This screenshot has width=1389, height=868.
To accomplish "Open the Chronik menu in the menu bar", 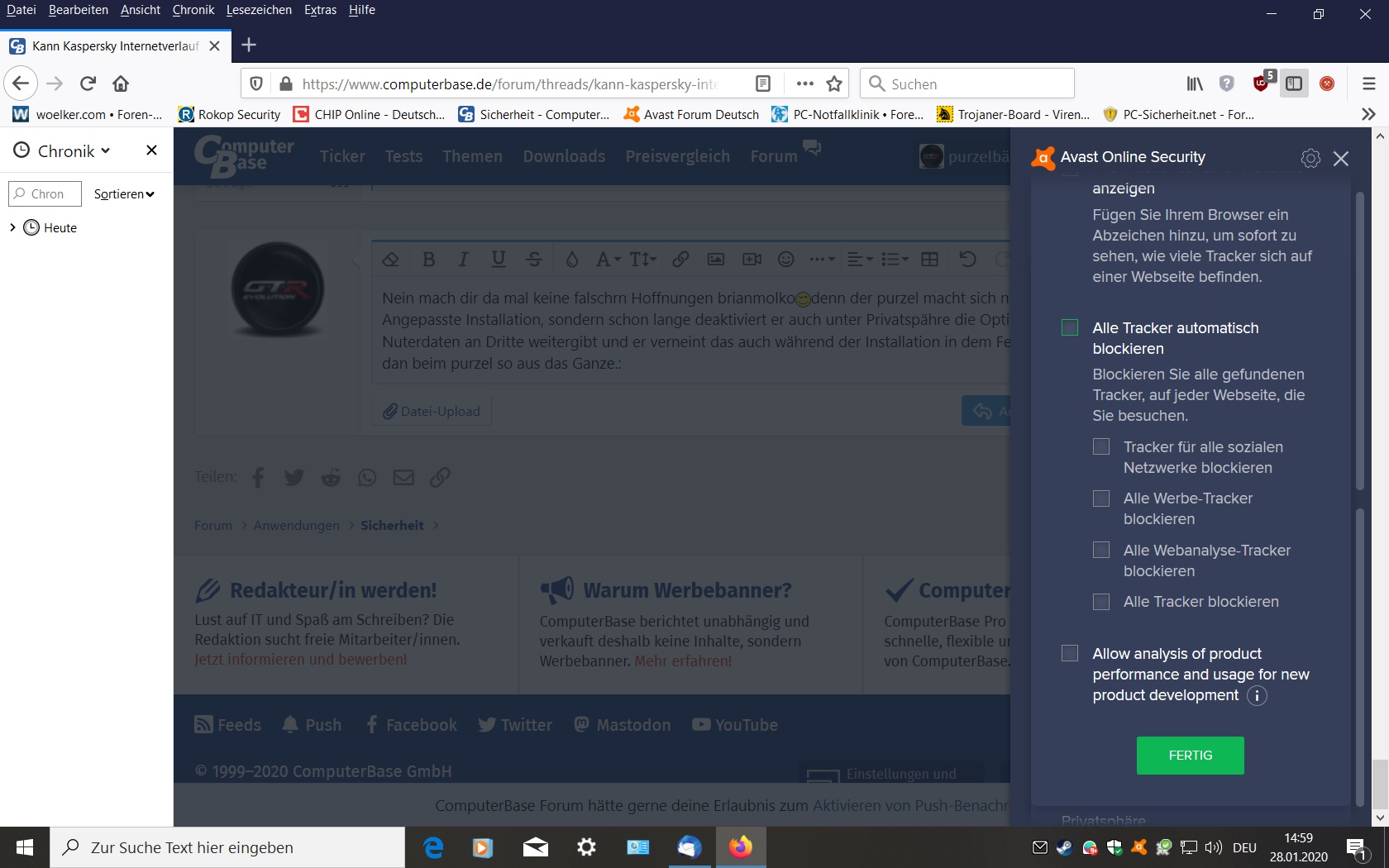I will pos(193,10).
